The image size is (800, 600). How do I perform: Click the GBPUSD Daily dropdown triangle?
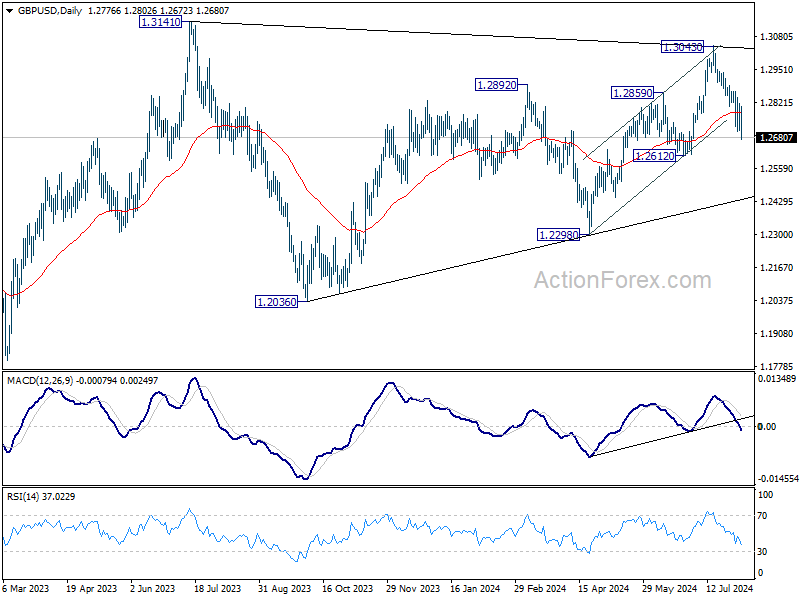[x=9, y=11]
